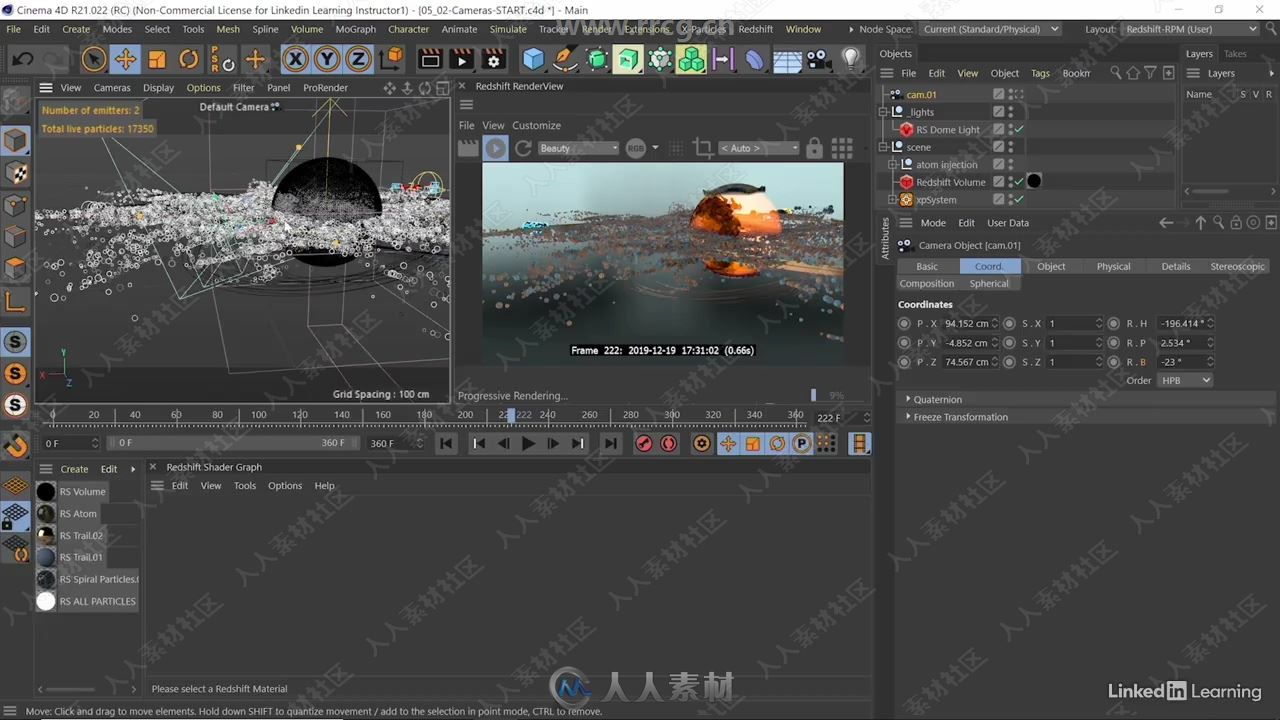Toggle RS Dome Light enable checkmark
This screenshot has width=1280, height=720.
[1019, 129]
